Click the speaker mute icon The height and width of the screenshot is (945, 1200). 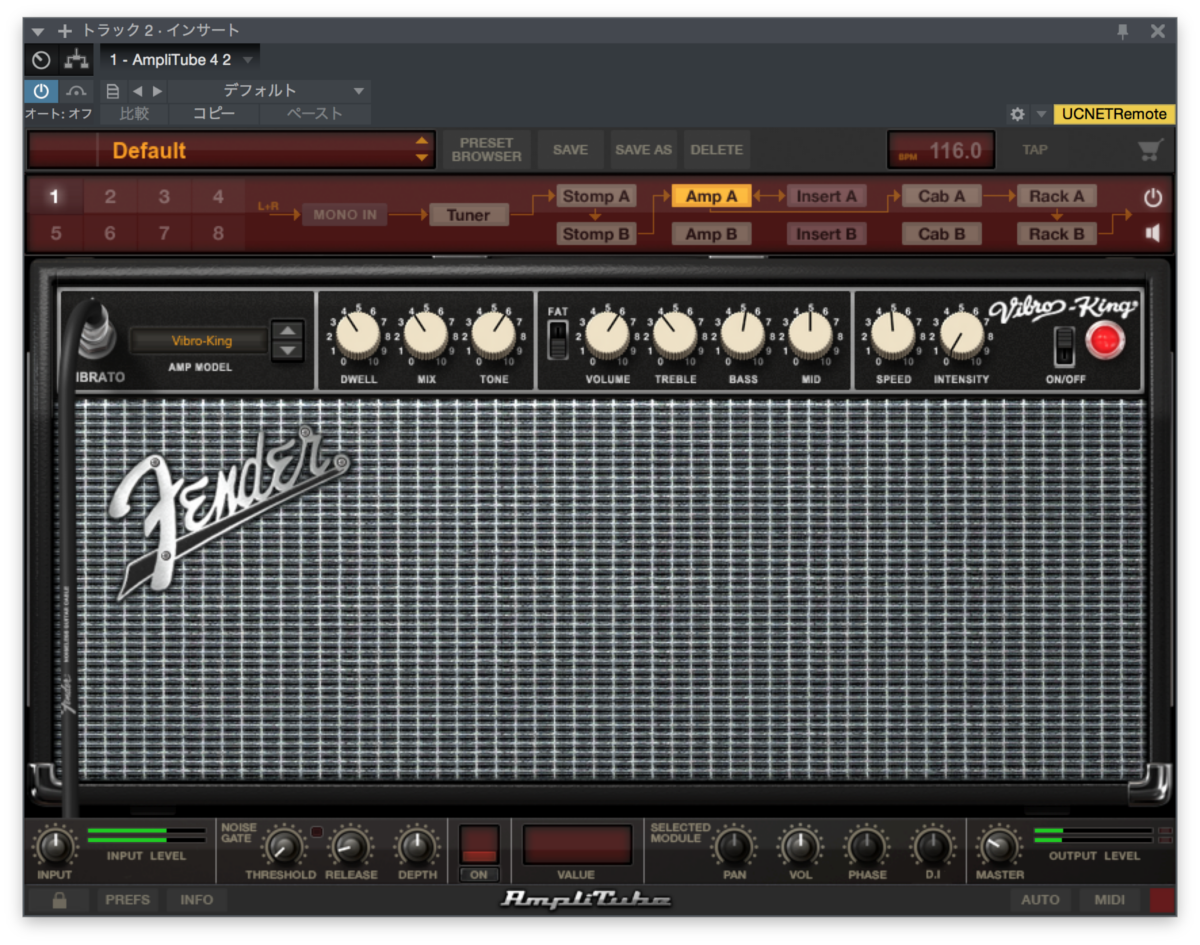[1153, 233]
